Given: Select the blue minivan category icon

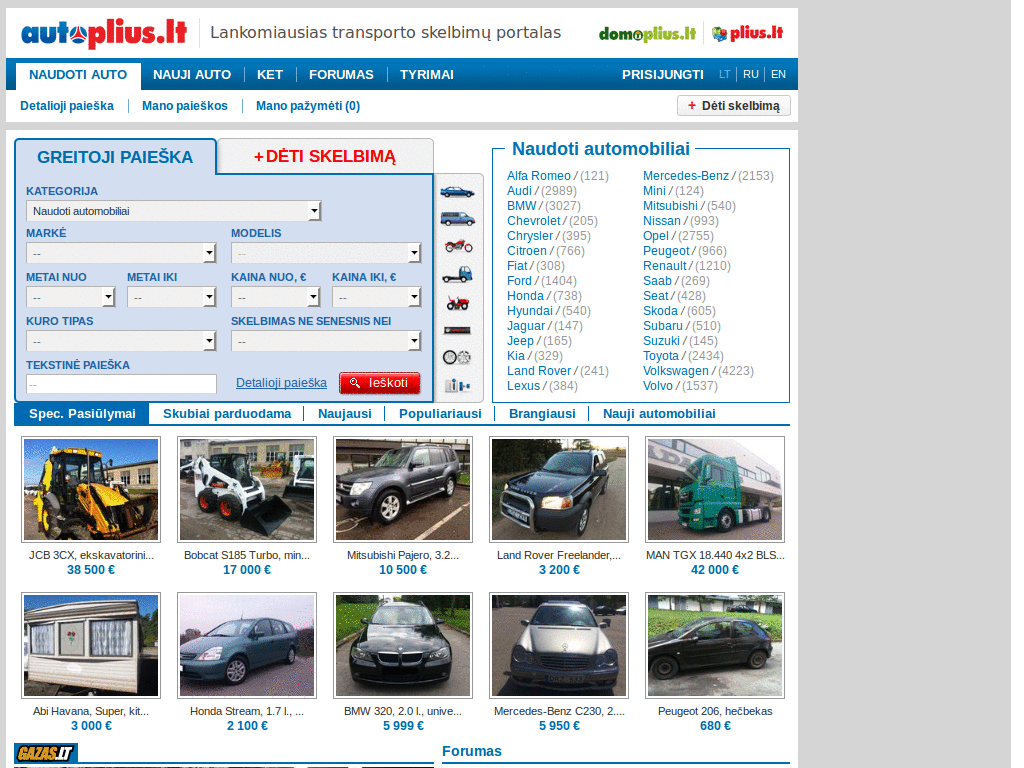Looking at the screenshot, I should click(x=457, y=219).
